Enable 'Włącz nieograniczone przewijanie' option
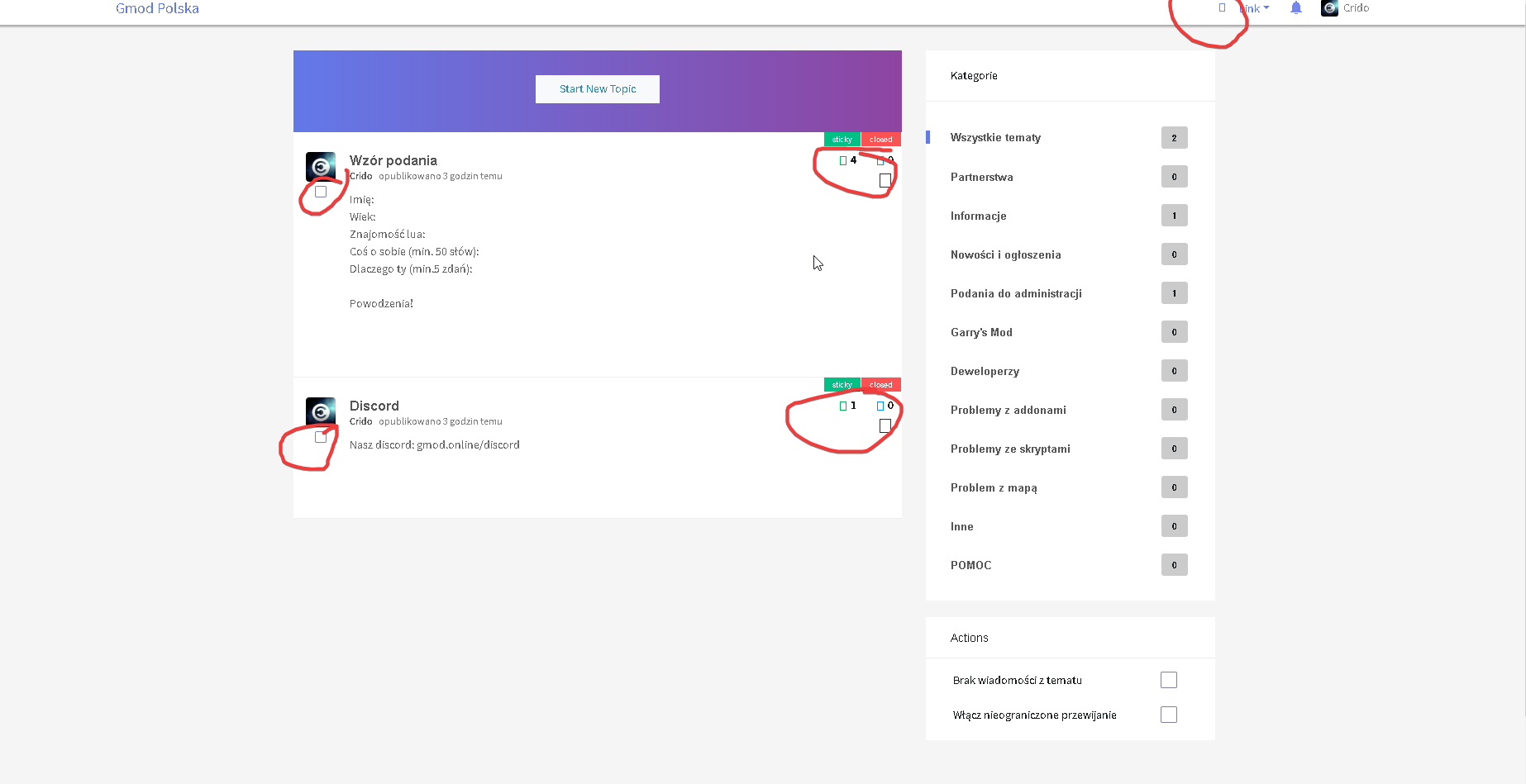Image resolution: width=1526 pixels, height=784 pixels. 1168,714
